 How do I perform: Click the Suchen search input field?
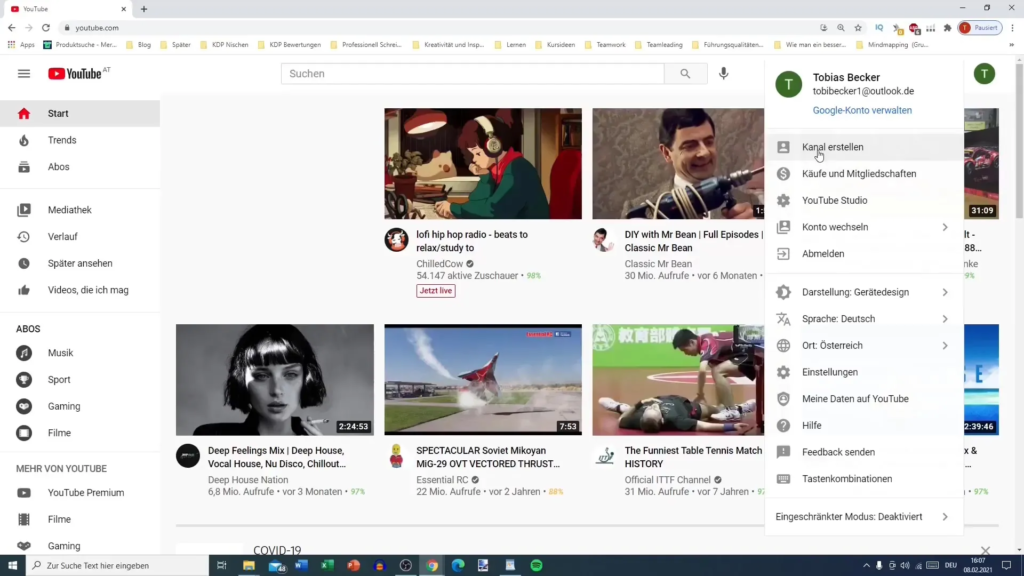[473, 74]
